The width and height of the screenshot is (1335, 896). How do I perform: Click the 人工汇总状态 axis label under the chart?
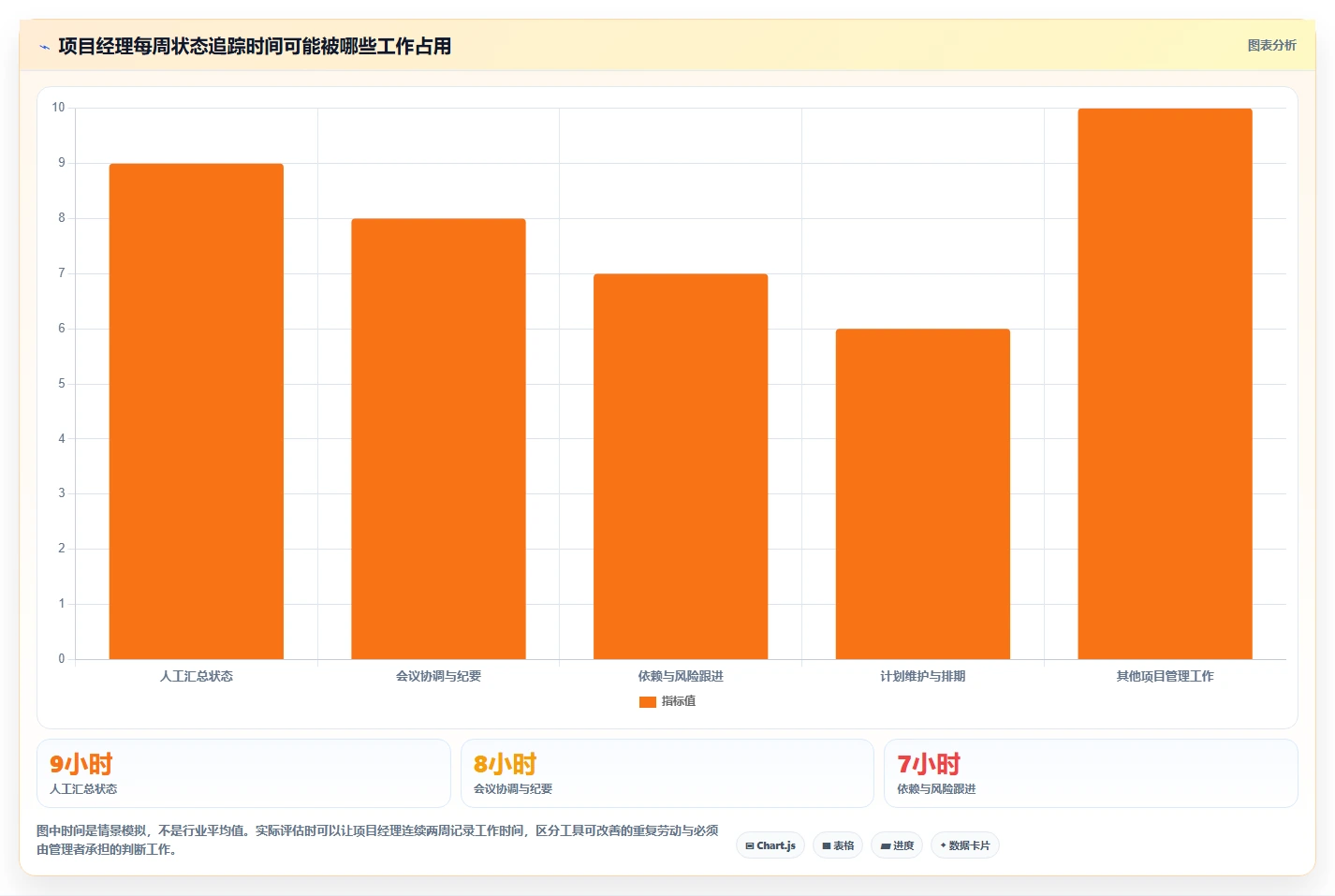196,676
